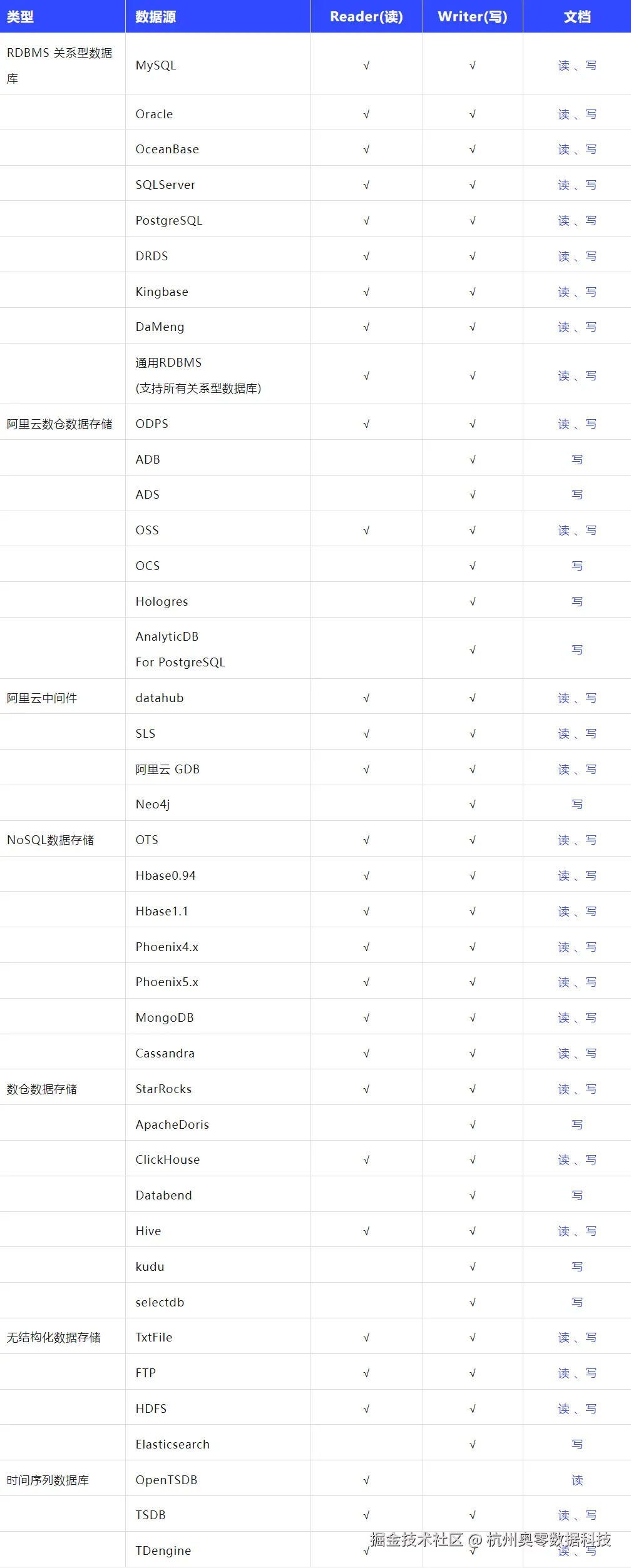Open the OTS read documentation link
This screenshot has height=1568, width=631.
pyautogui.click(x=564, y=840)
